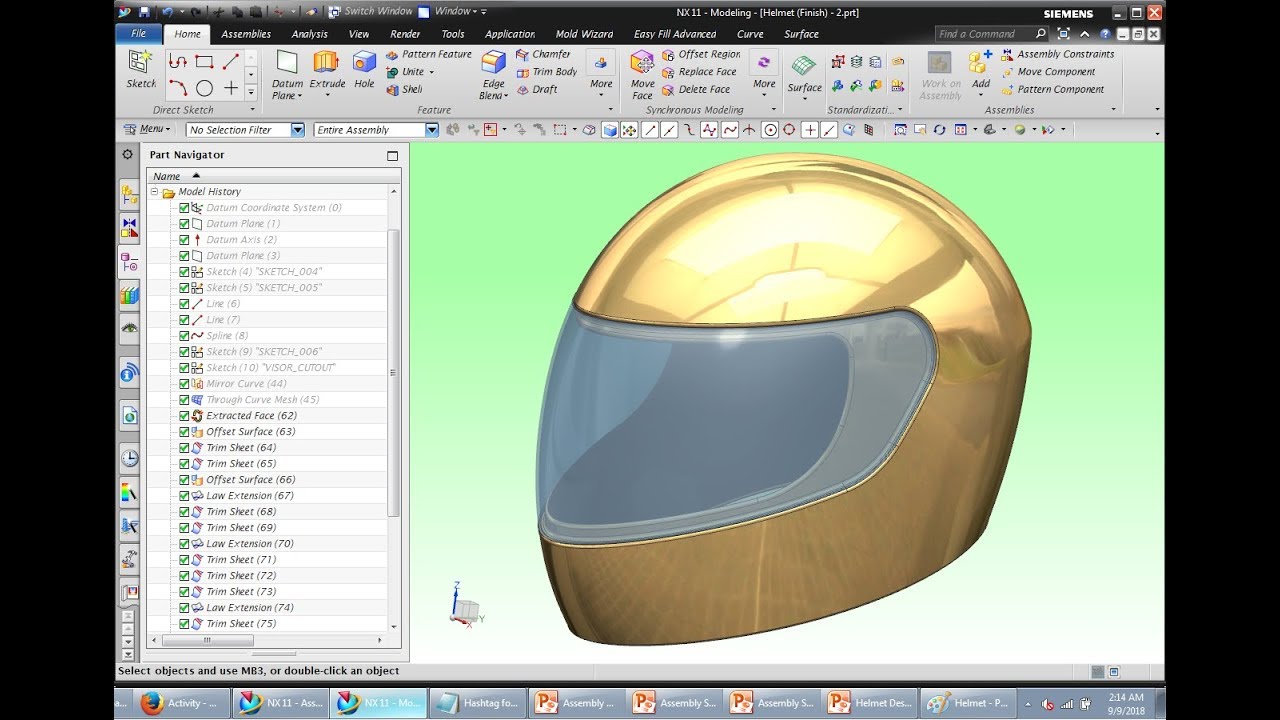Uncheck the Extracted Face (62) checkbox
Screen dimensions: 1280x720
point(184,416)
